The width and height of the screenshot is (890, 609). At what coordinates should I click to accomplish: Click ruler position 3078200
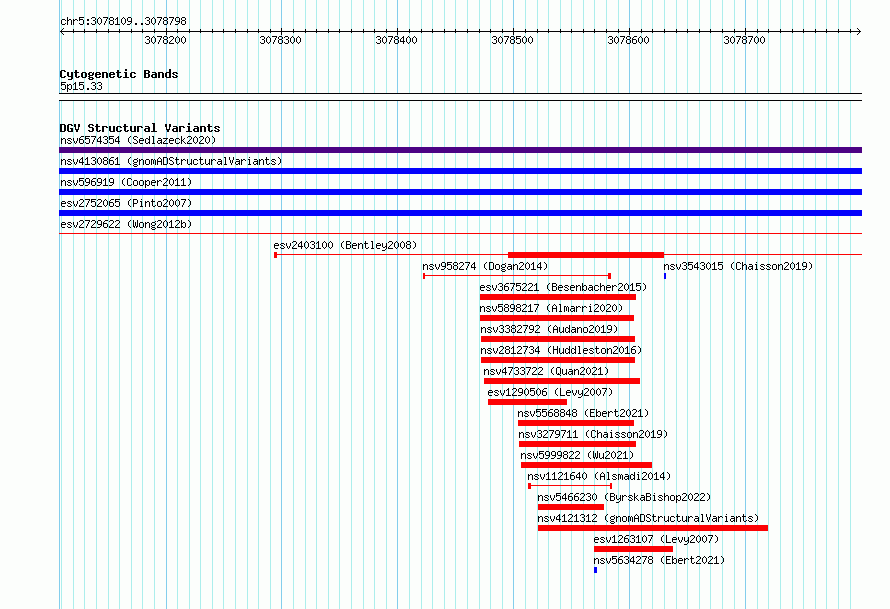(x=165, y=40)
